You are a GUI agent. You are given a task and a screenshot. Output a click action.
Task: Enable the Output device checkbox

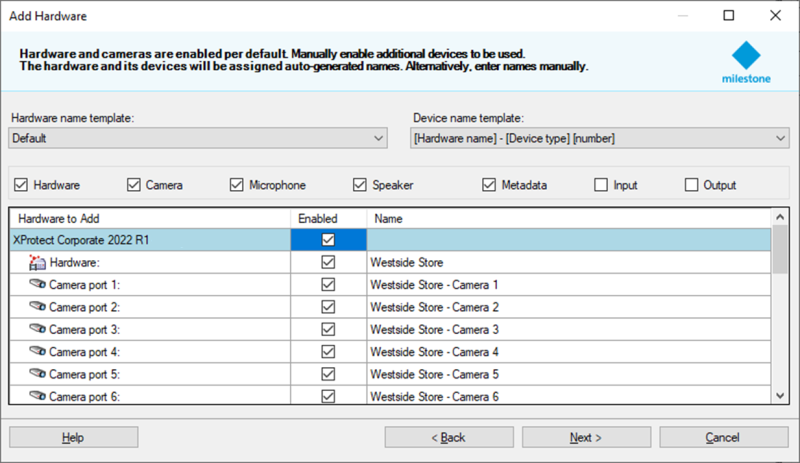coord(691,185)
